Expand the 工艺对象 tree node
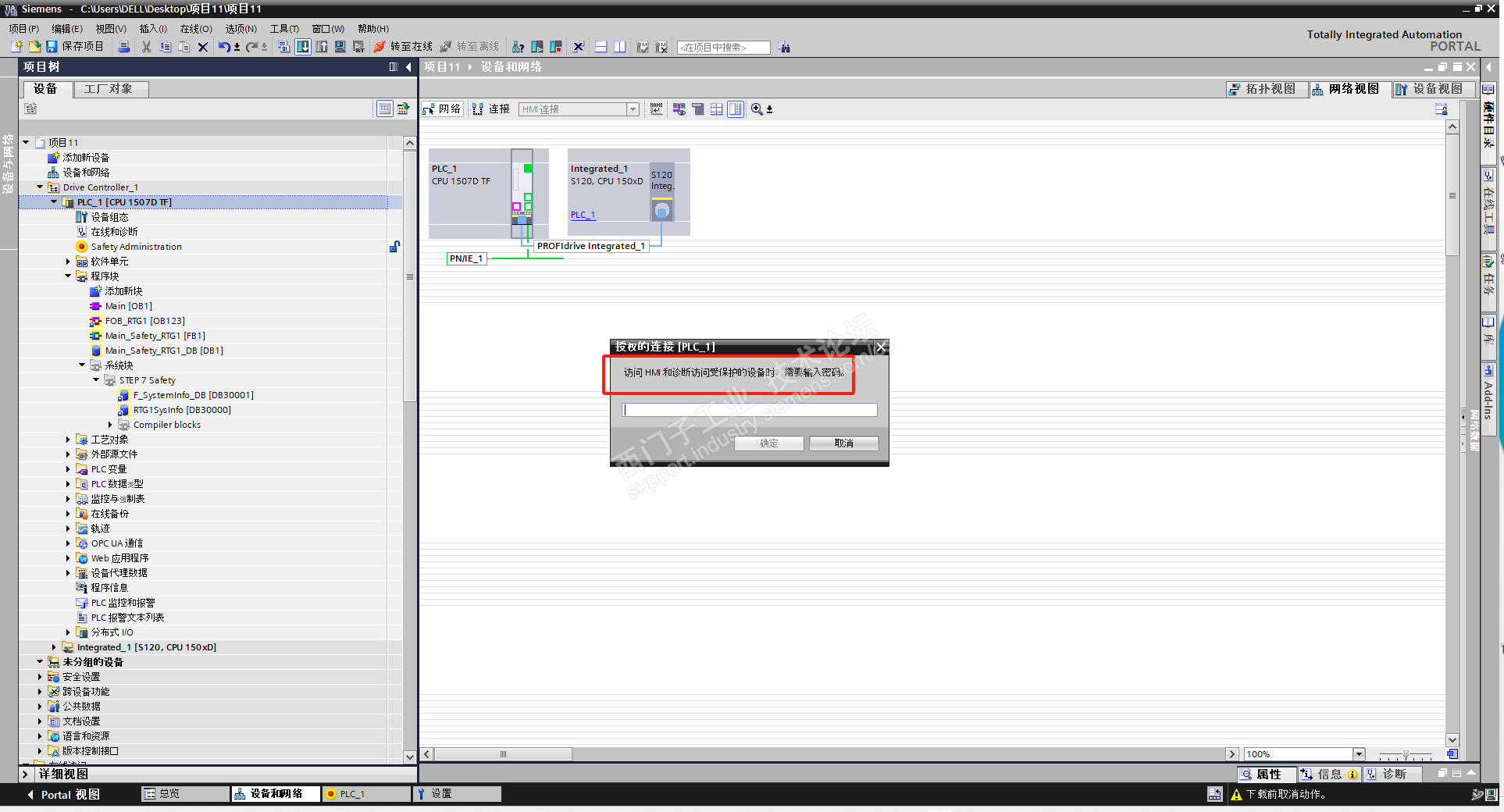1504x812 pixels. (x=68, y=440)
